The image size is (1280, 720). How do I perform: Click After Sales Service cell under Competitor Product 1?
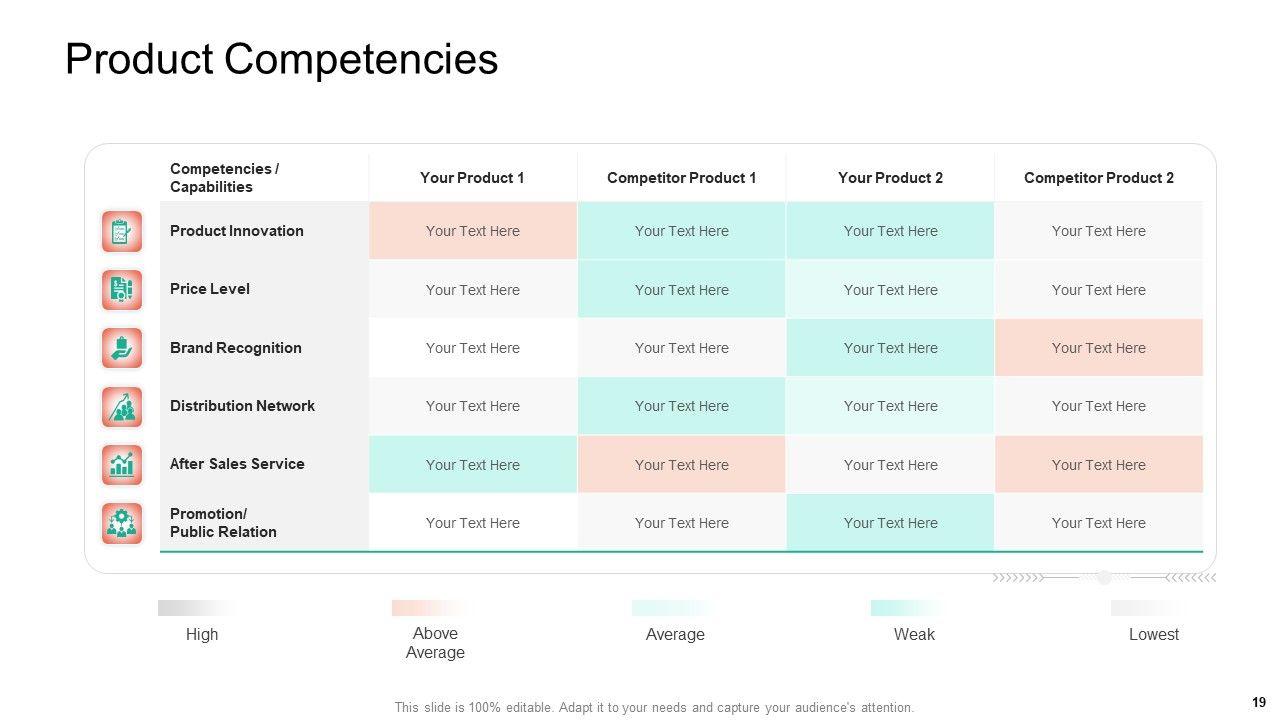coord(681,465)
